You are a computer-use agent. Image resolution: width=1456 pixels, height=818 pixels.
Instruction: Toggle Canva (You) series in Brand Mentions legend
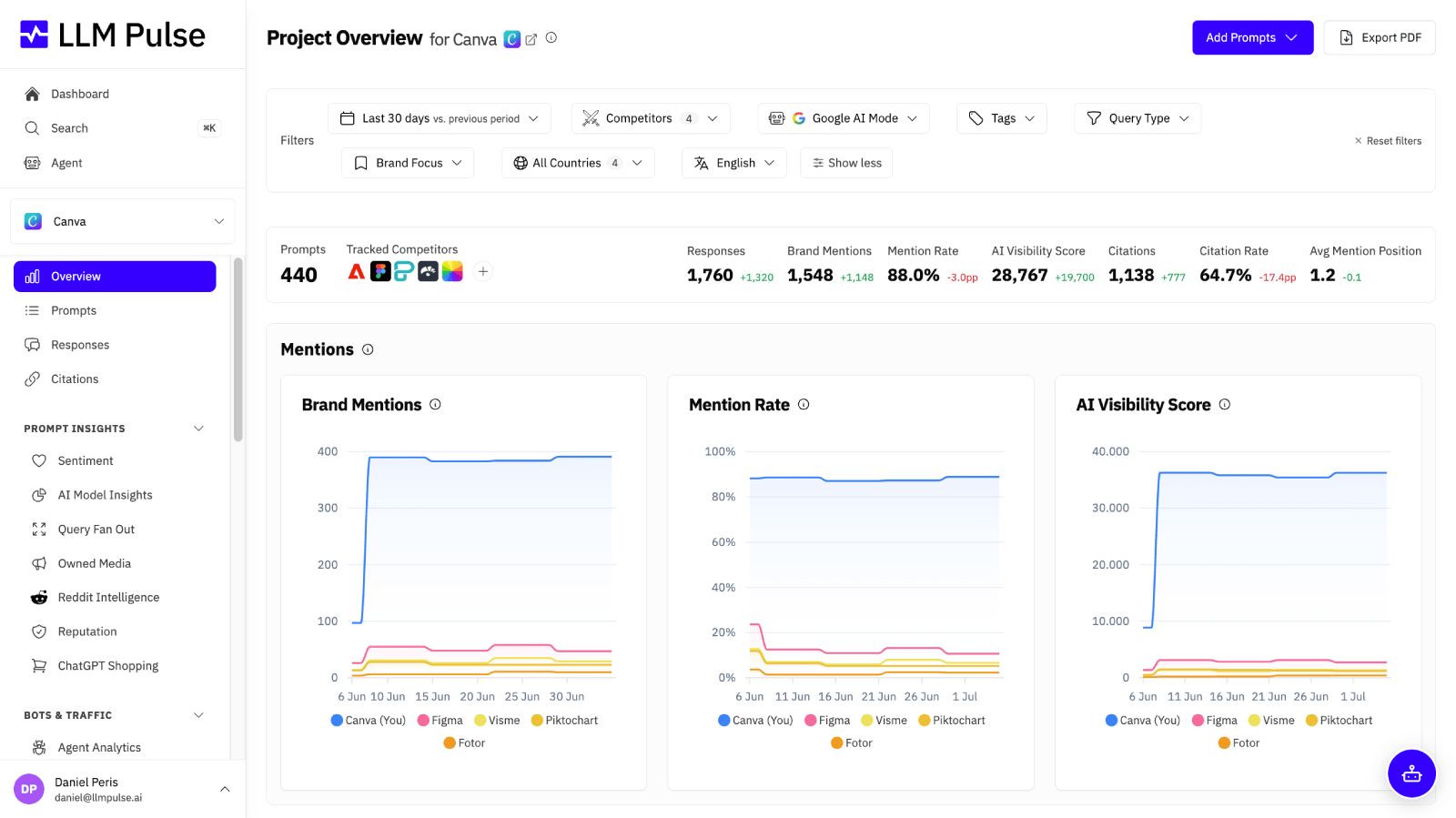[x=368, y=721]
